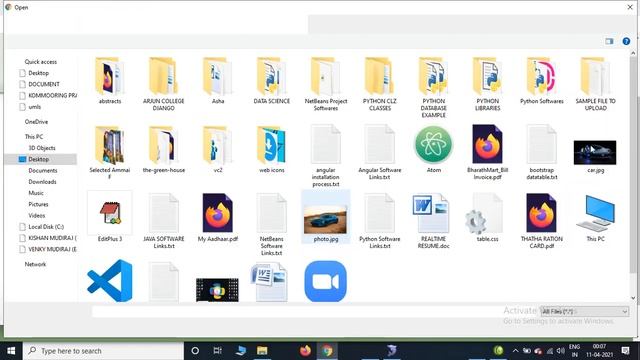Open the DATA SCIENCE folder
640x360 pixels.
click(271, 81)
